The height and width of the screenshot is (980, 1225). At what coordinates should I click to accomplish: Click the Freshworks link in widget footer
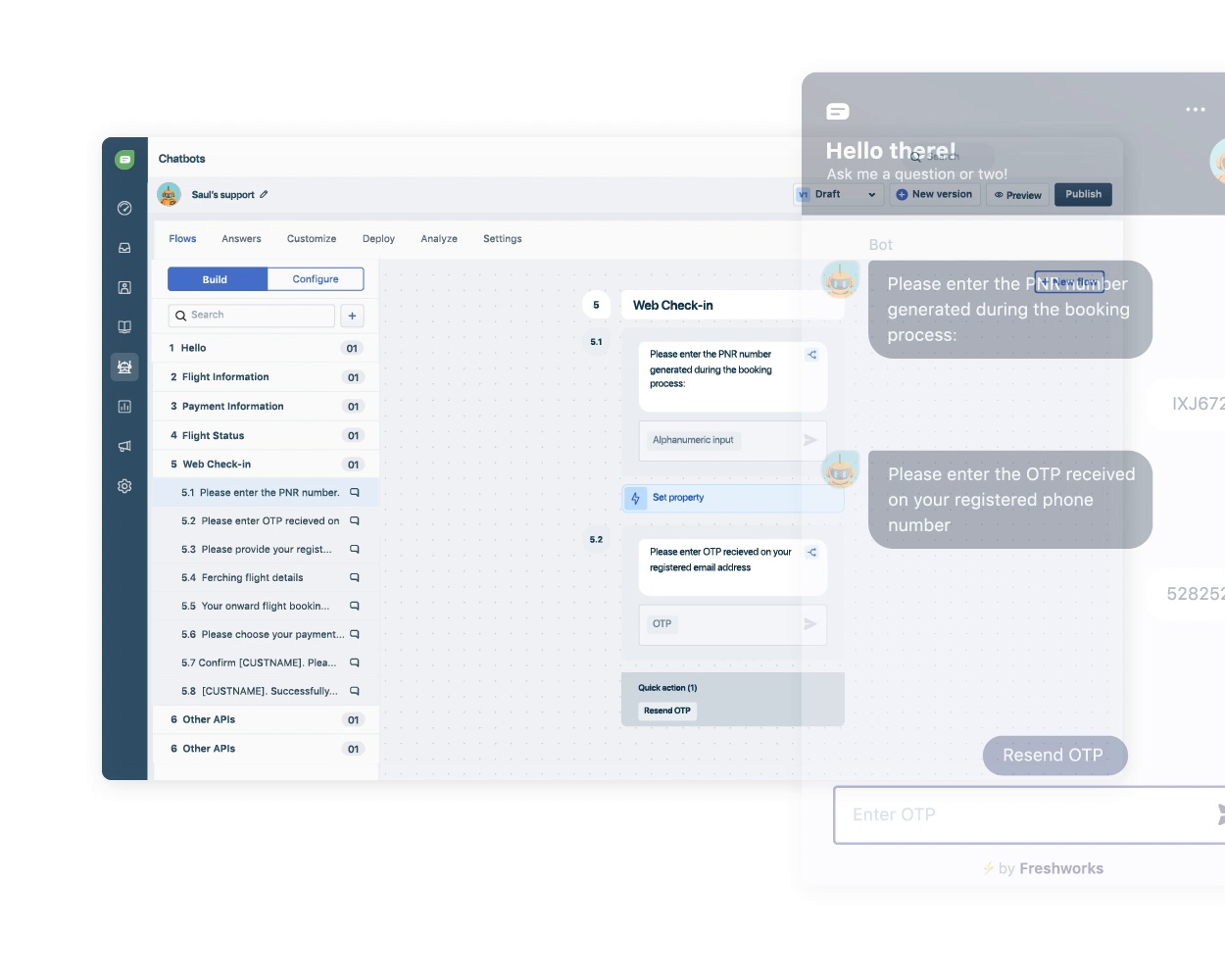click(1061, 869)
